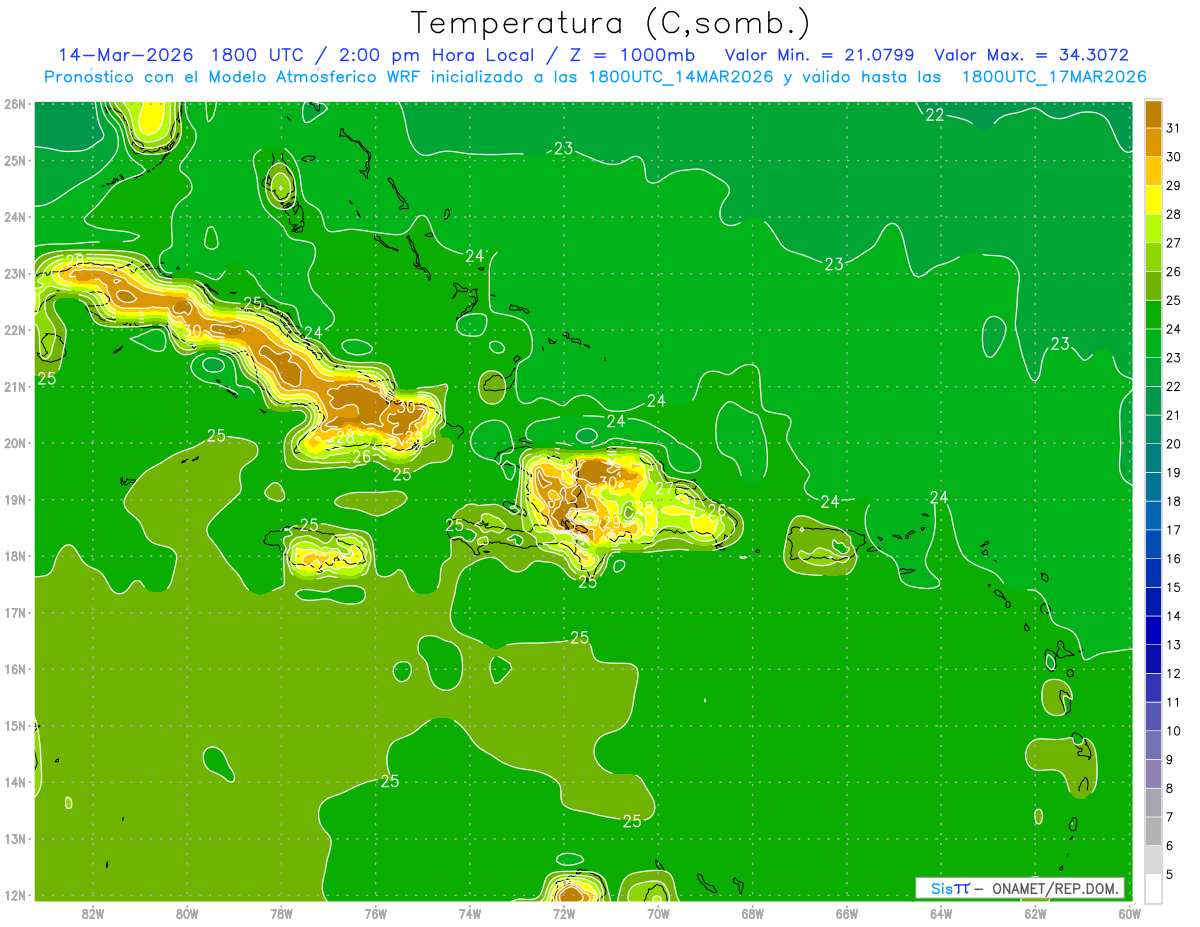This screenshot has width=1200, height=927.
Task: Pick the colorbar swatch between 20 and 21
Action: point(1153,429)
